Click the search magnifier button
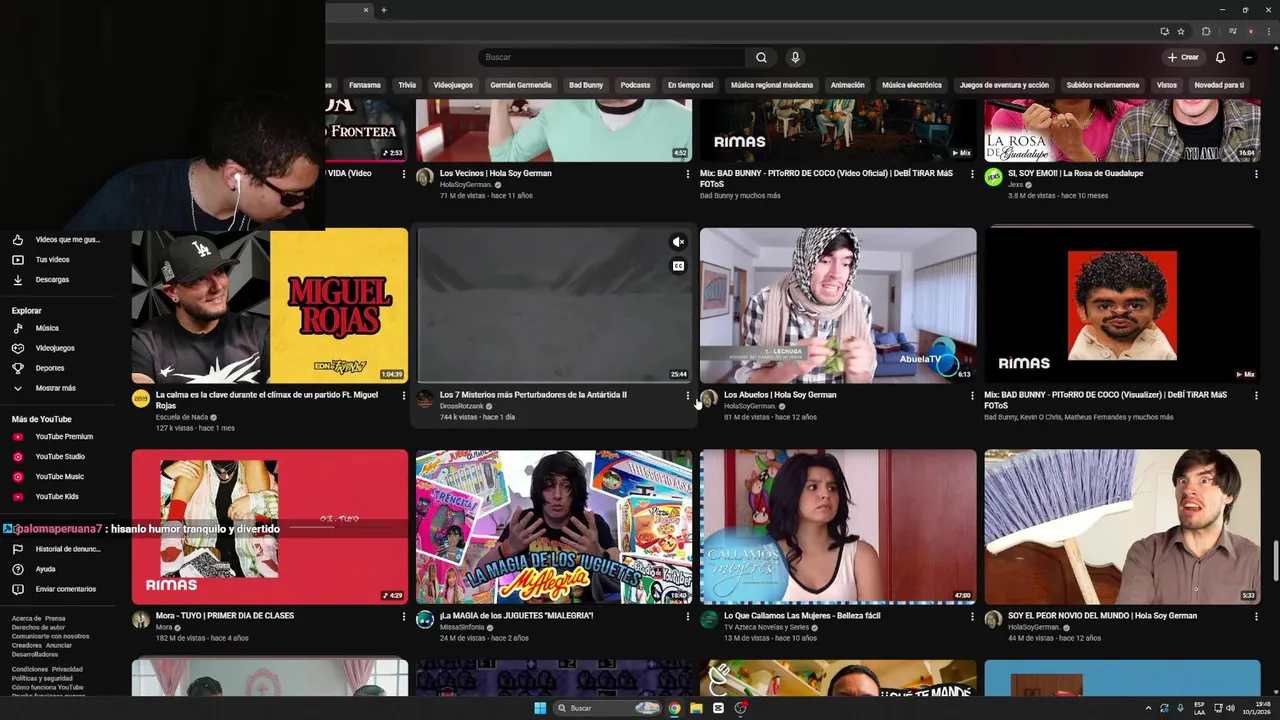 click(761, 57)
